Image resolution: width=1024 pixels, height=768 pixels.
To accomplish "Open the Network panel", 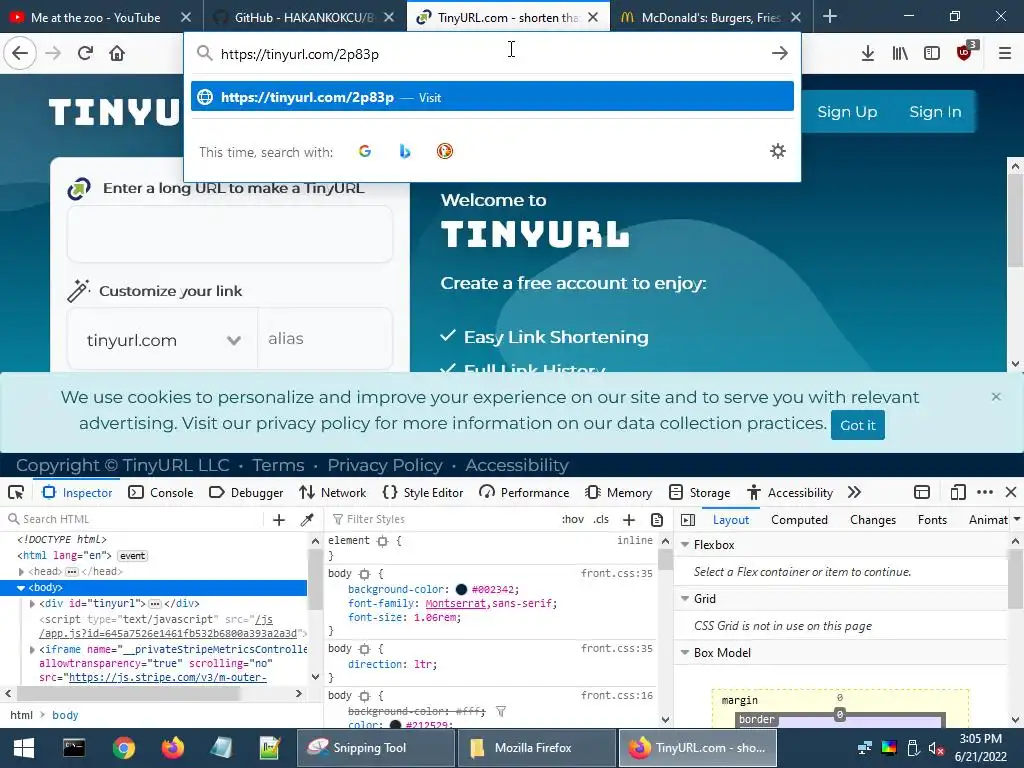I will point(332,492).
